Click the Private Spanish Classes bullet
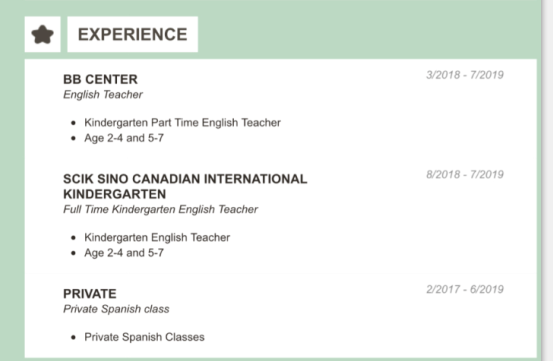 click(144, 337)
